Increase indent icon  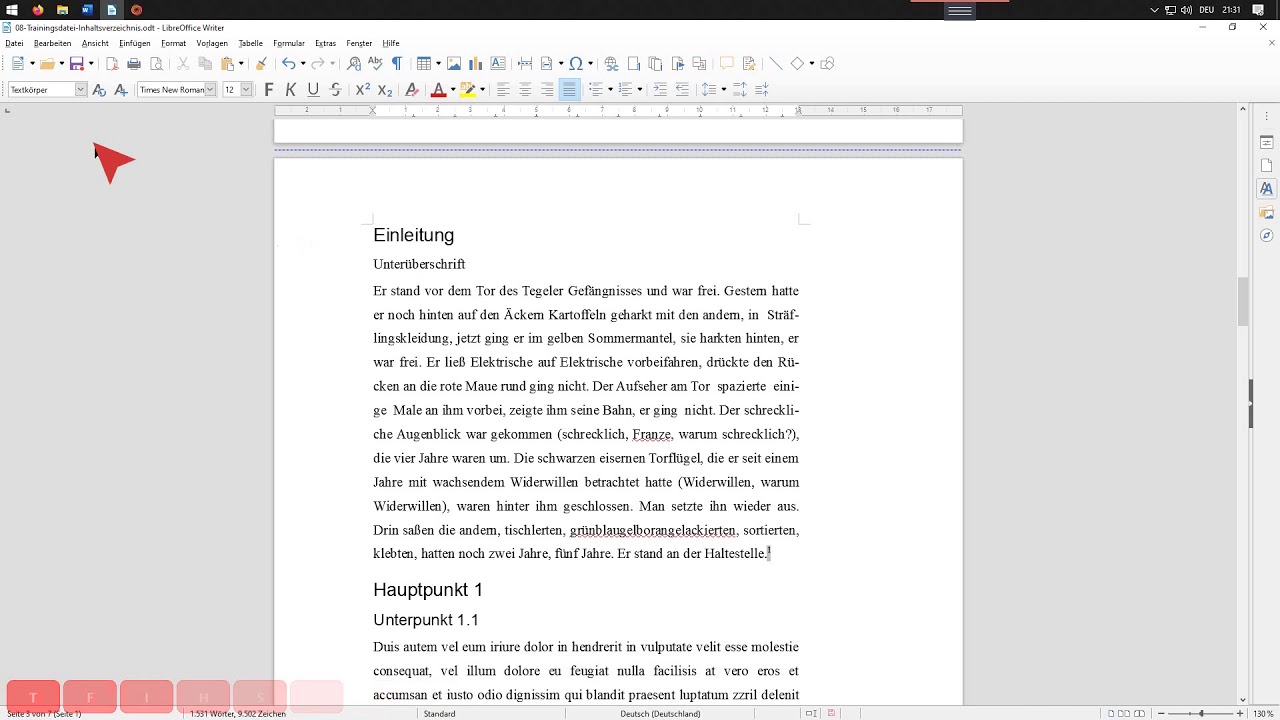pos(660,90)
